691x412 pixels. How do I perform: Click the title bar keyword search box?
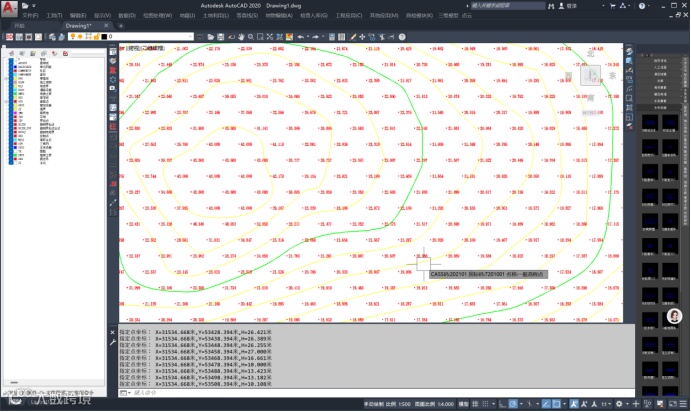click(508, 6)
